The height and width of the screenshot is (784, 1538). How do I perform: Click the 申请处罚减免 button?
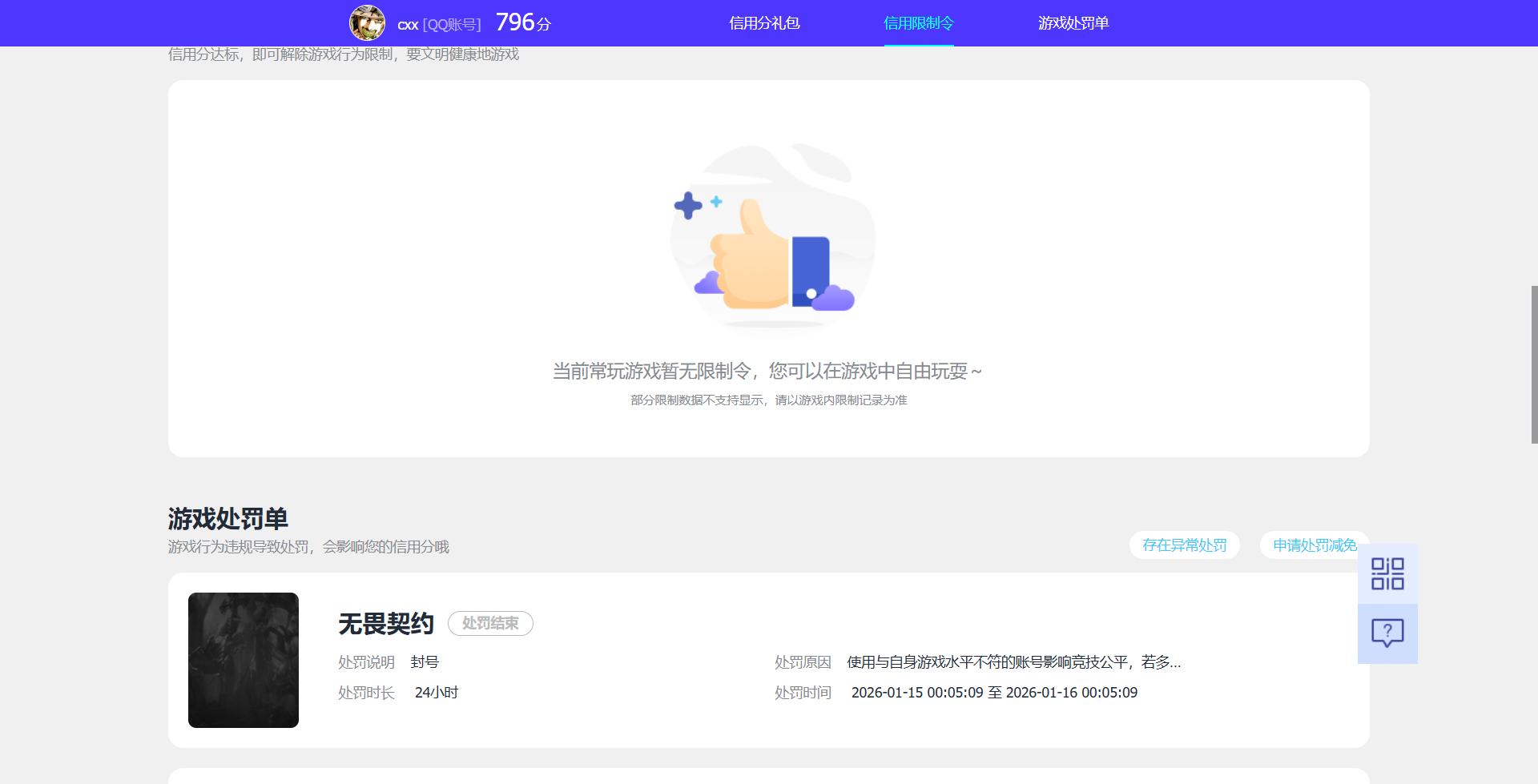[x=1316, y=545]
